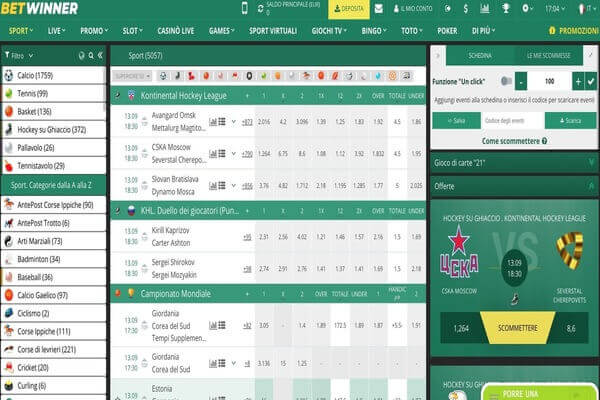Increase stake with the plus button
Viewport: 600px width, 400px height.
pos(578,81)
